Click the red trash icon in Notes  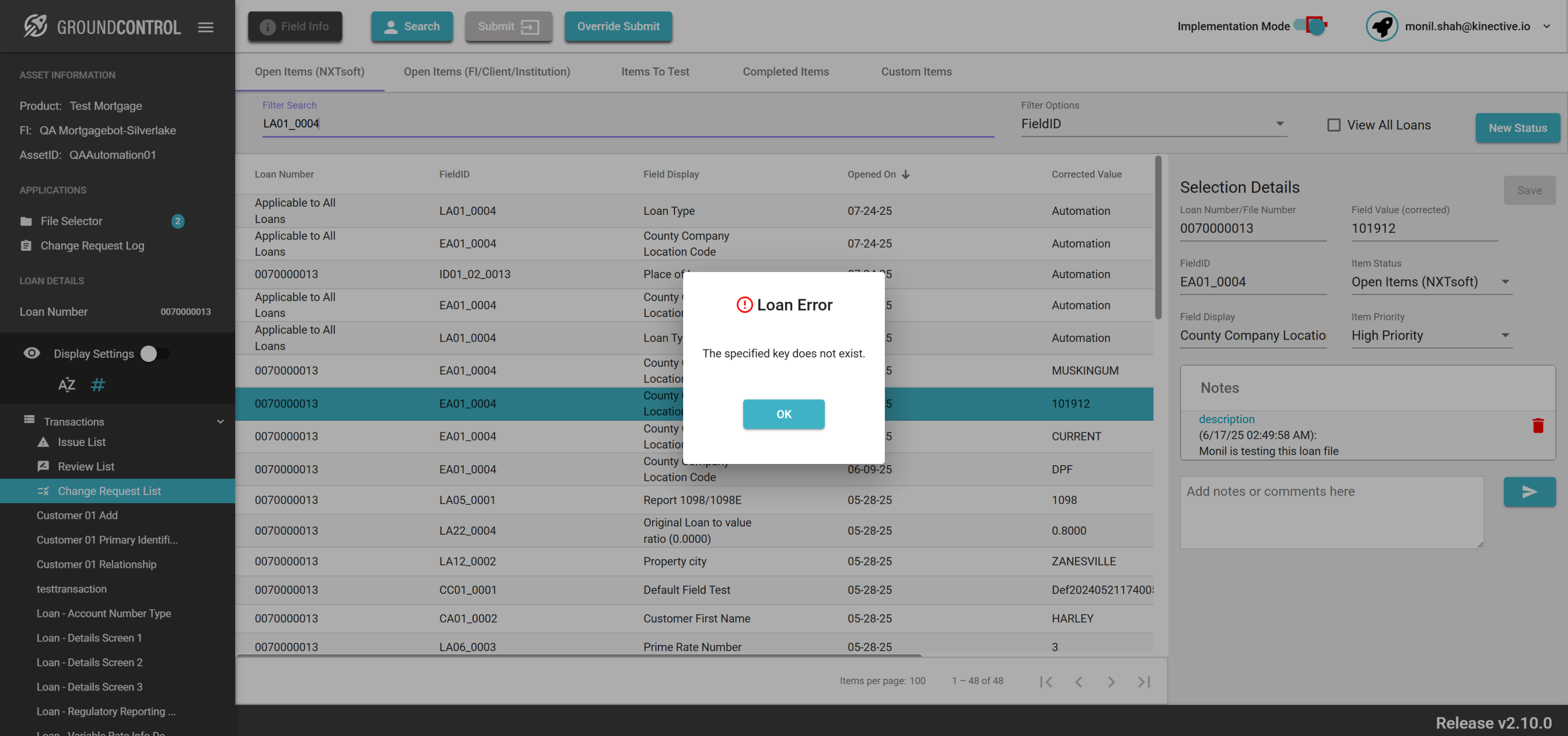click(1538, 425)
